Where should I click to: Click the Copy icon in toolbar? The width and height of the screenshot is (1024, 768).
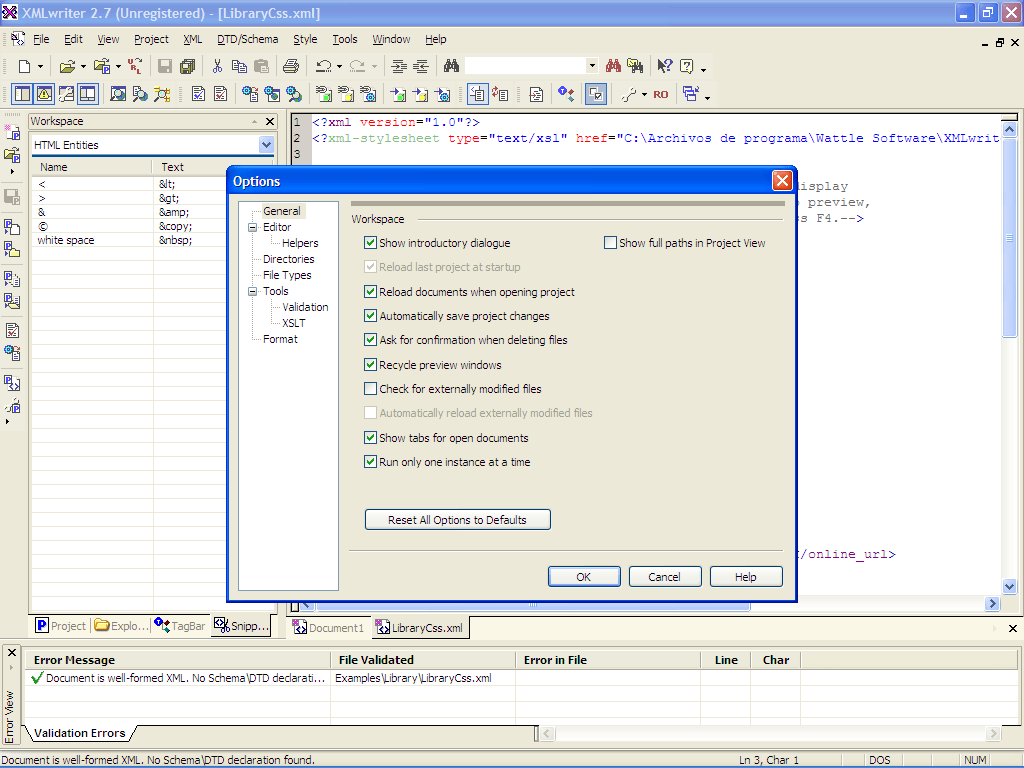pyautogui.click(x=240, y=66)
